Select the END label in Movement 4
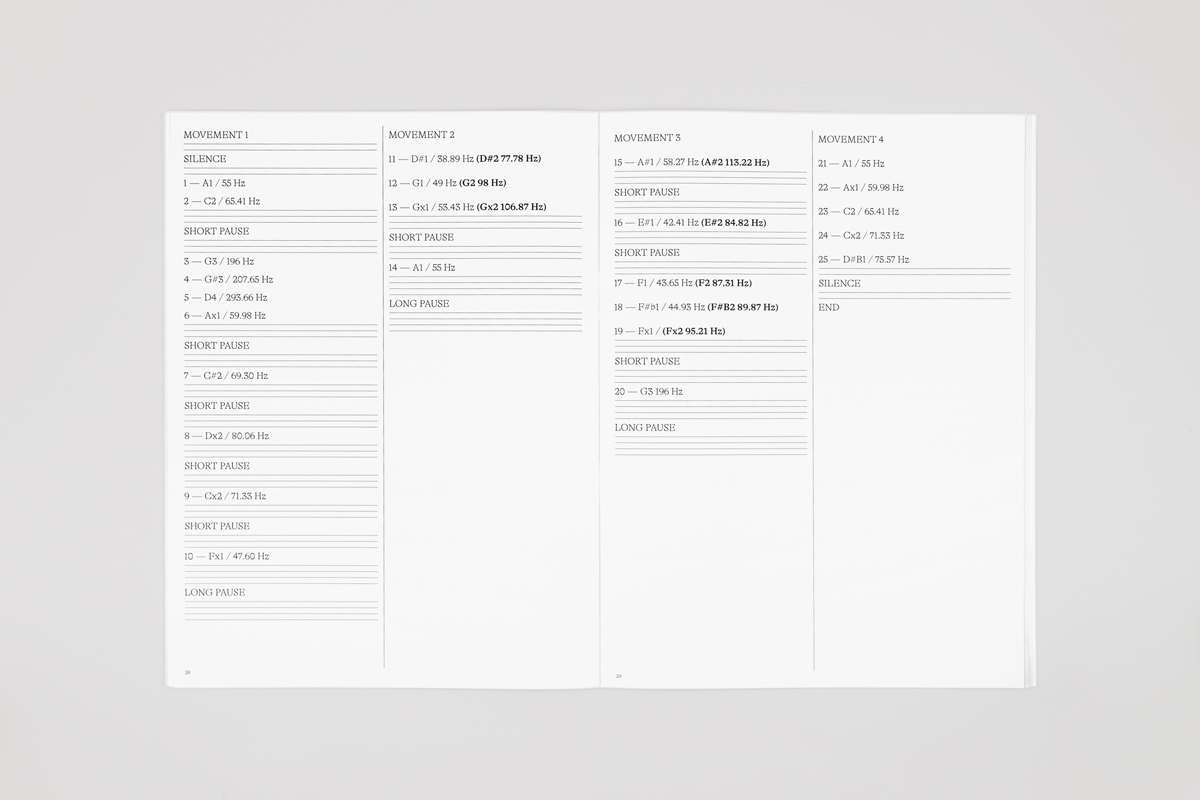The height and width of the screenshot is (800, 1200). click(x=829, y=308)
